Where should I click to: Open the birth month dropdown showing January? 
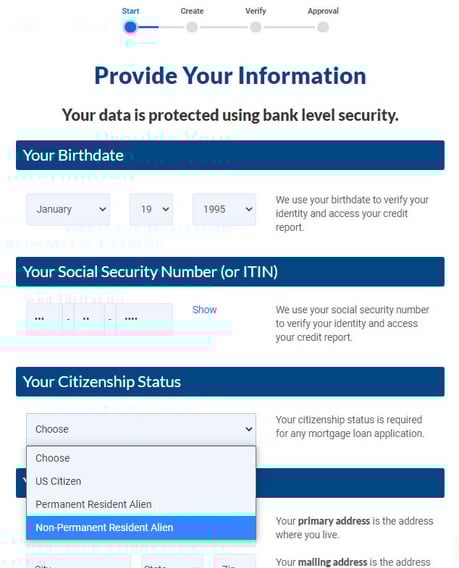click(x=68, y=209)
